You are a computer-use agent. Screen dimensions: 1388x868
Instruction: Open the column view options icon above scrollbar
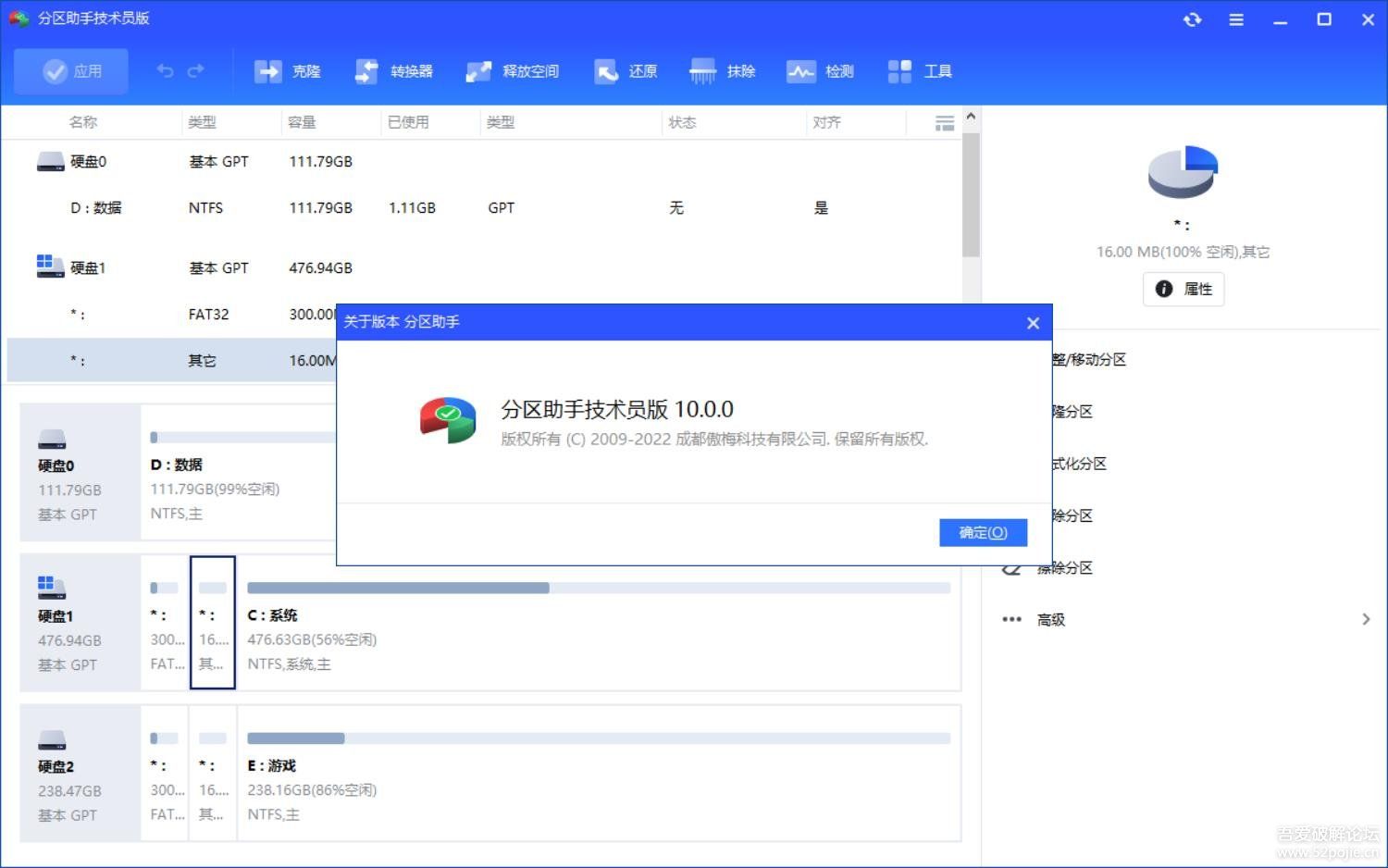pos(945,121)
